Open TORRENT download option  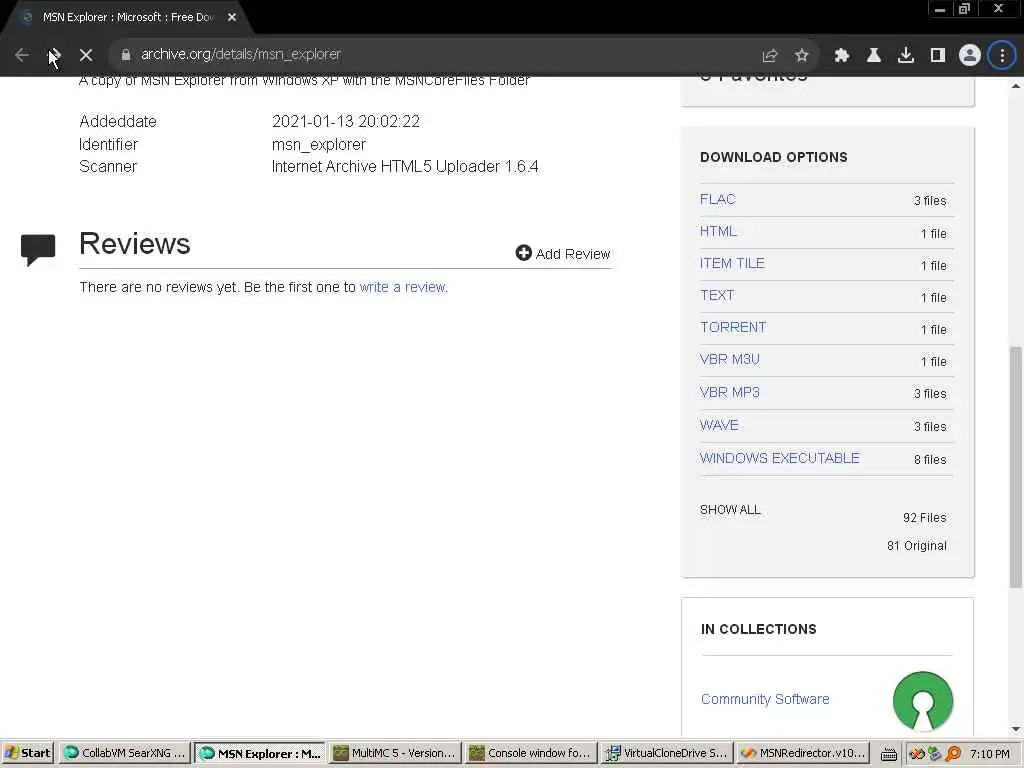coord(733,327)
